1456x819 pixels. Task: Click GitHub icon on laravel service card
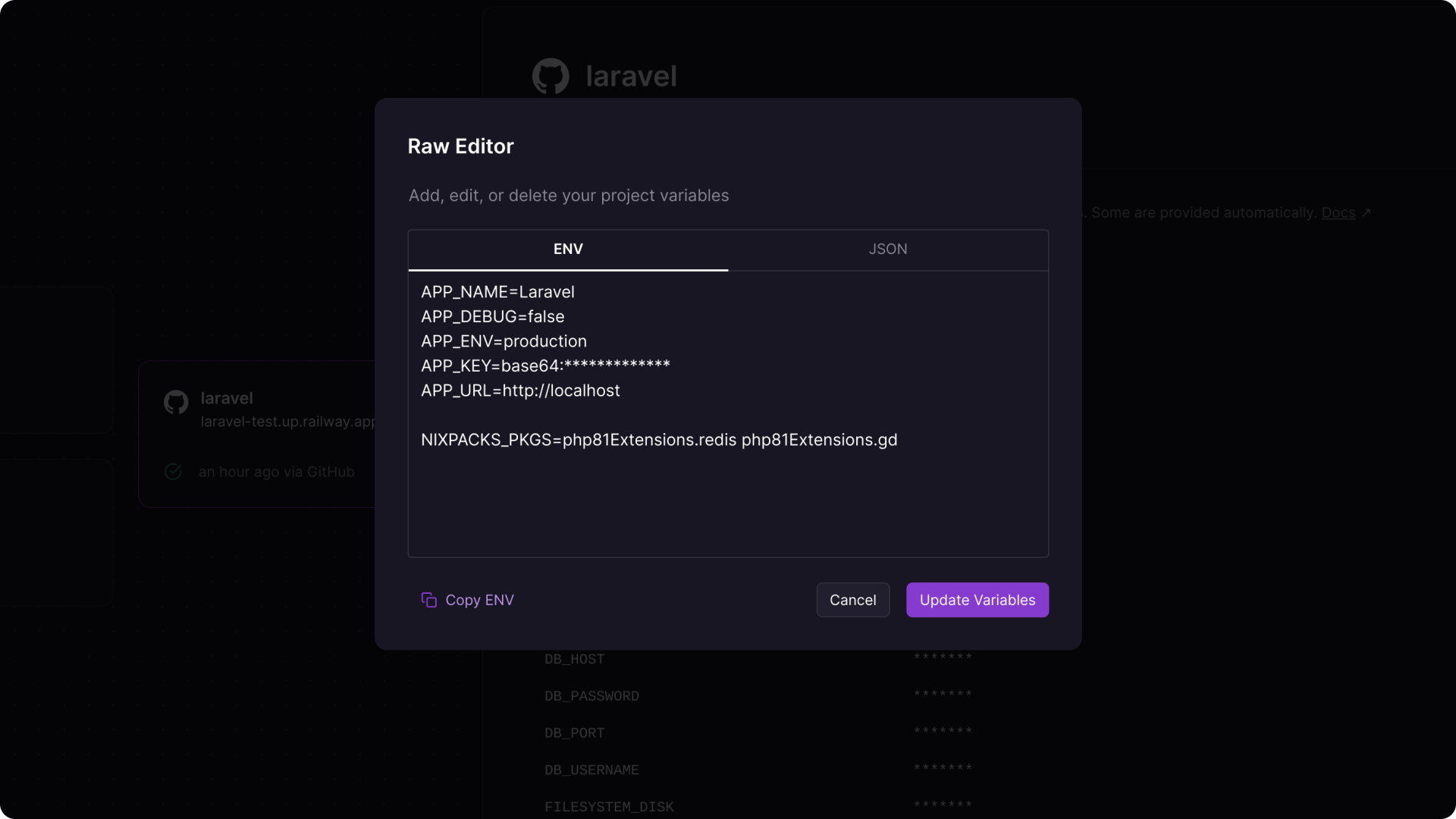(176, 402)
